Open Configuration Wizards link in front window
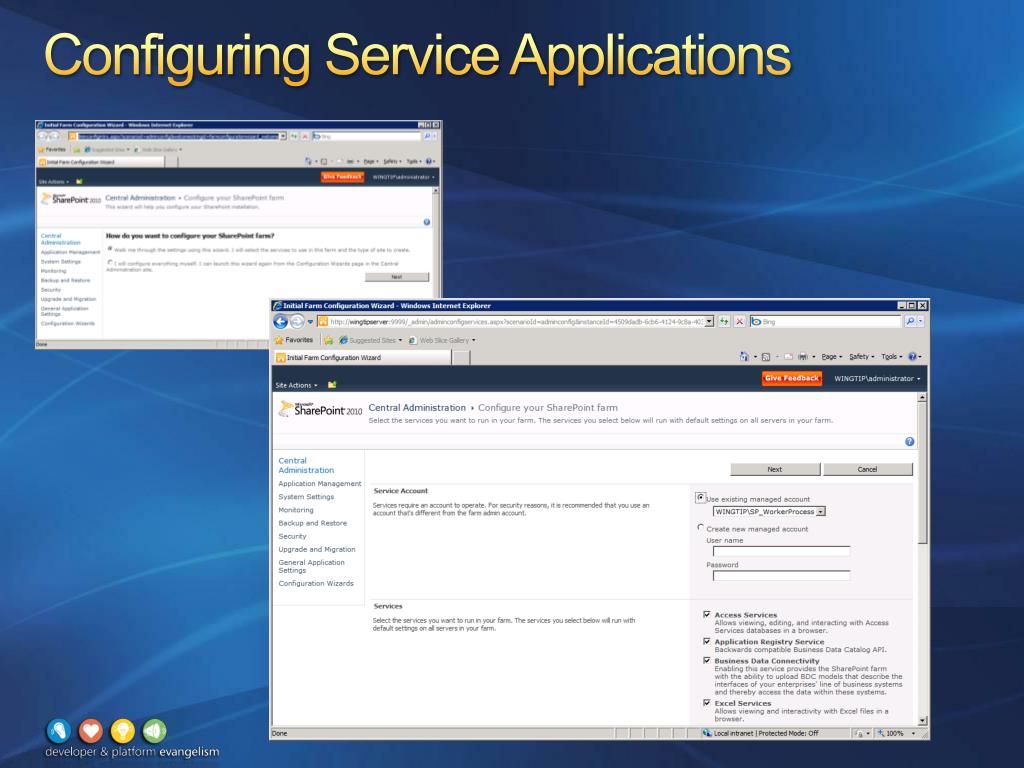Screen dimensions: 1024x768 coord(316,583)
